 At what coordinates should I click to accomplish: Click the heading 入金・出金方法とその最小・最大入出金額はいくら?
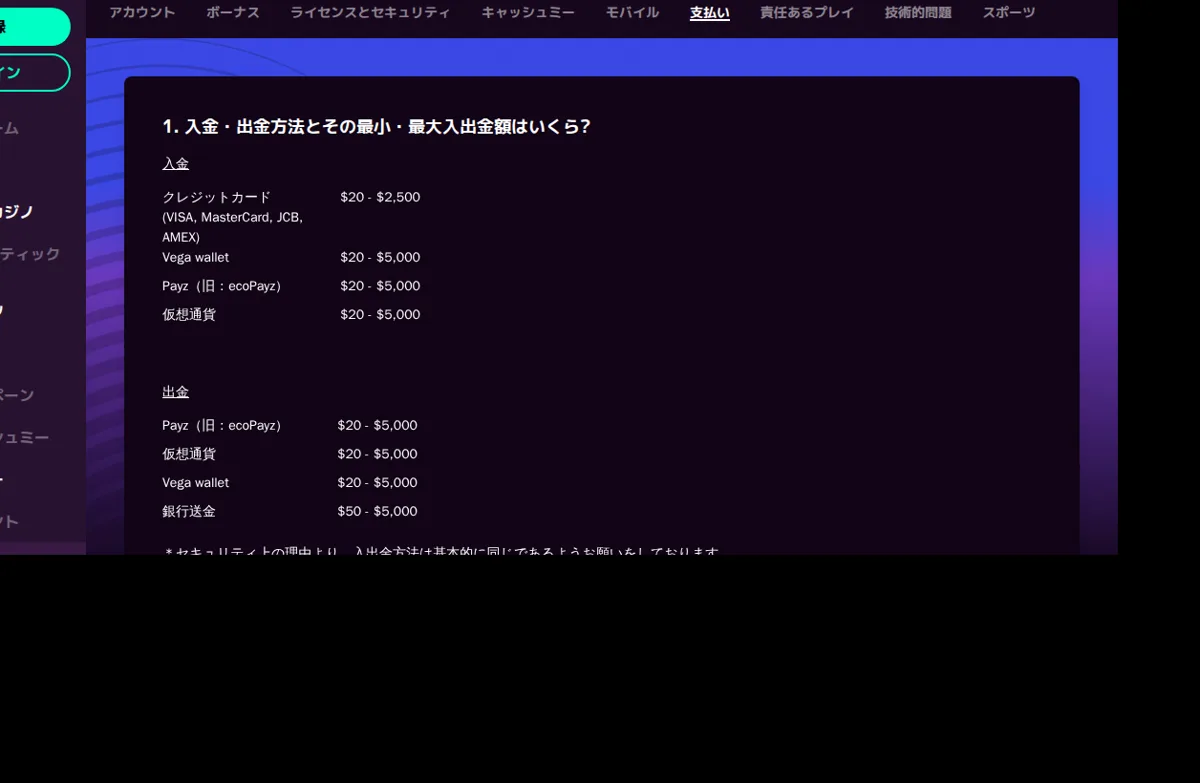pos(376,127)
